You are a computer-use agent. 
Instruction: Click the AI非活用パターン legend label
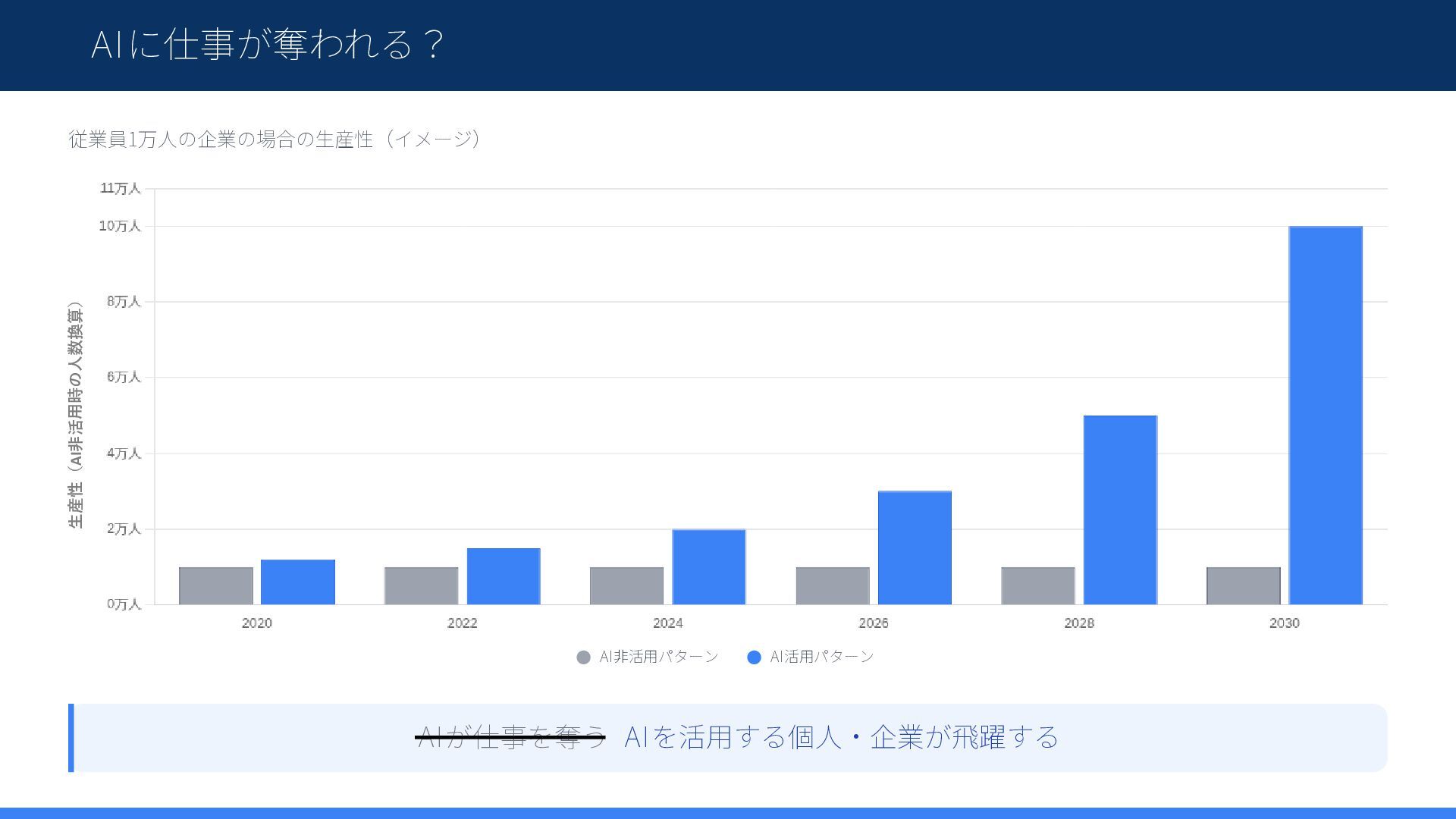point(658,657)
